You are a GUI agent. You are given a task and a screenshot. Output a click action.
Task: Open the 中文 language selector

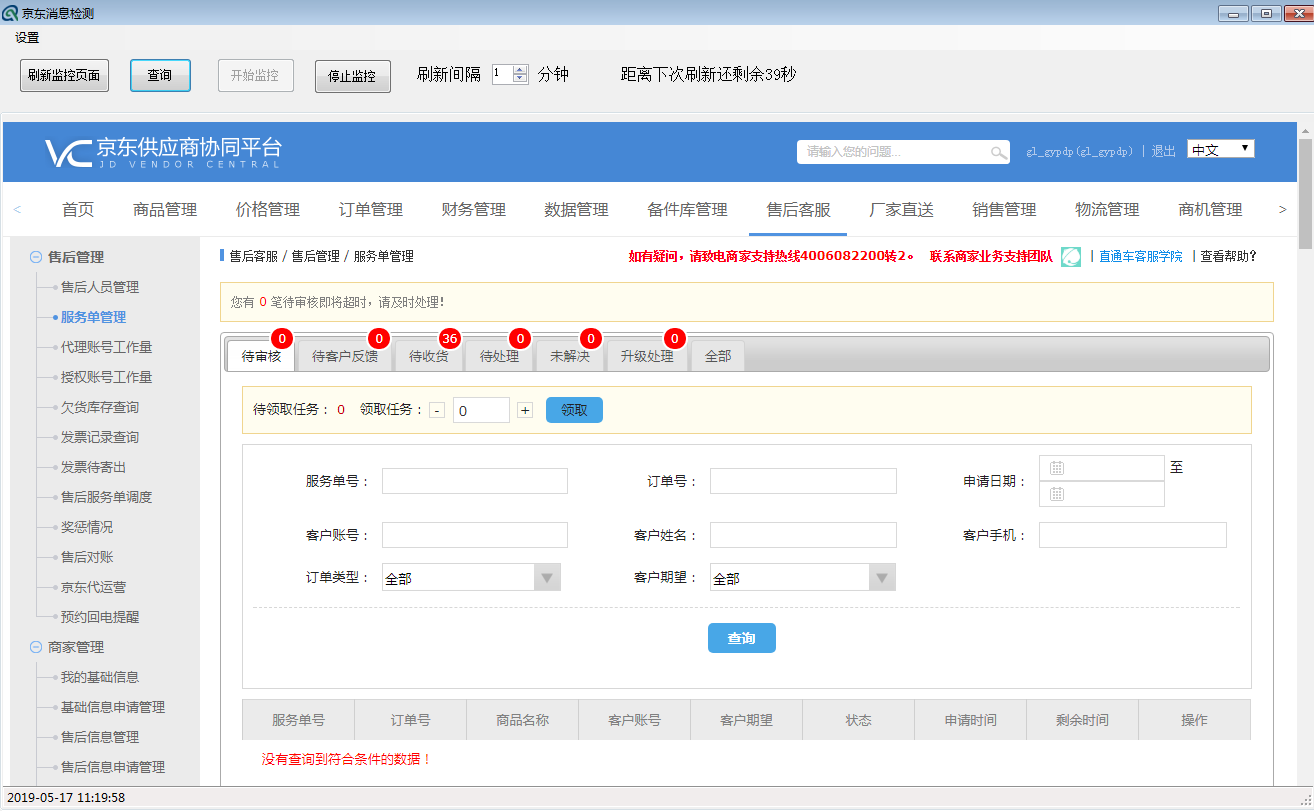(x=1220, y=149)
